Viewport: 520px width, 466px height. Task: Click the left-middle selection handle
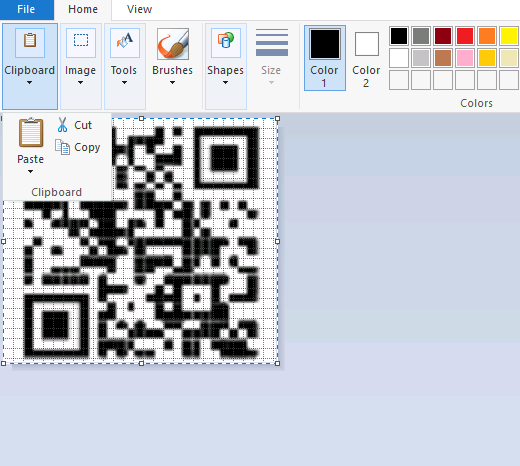(4, 241)
